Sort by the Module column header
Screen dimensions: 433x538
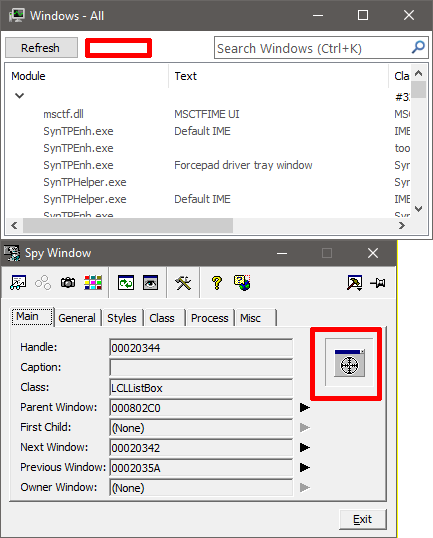(x=28, y=76)
